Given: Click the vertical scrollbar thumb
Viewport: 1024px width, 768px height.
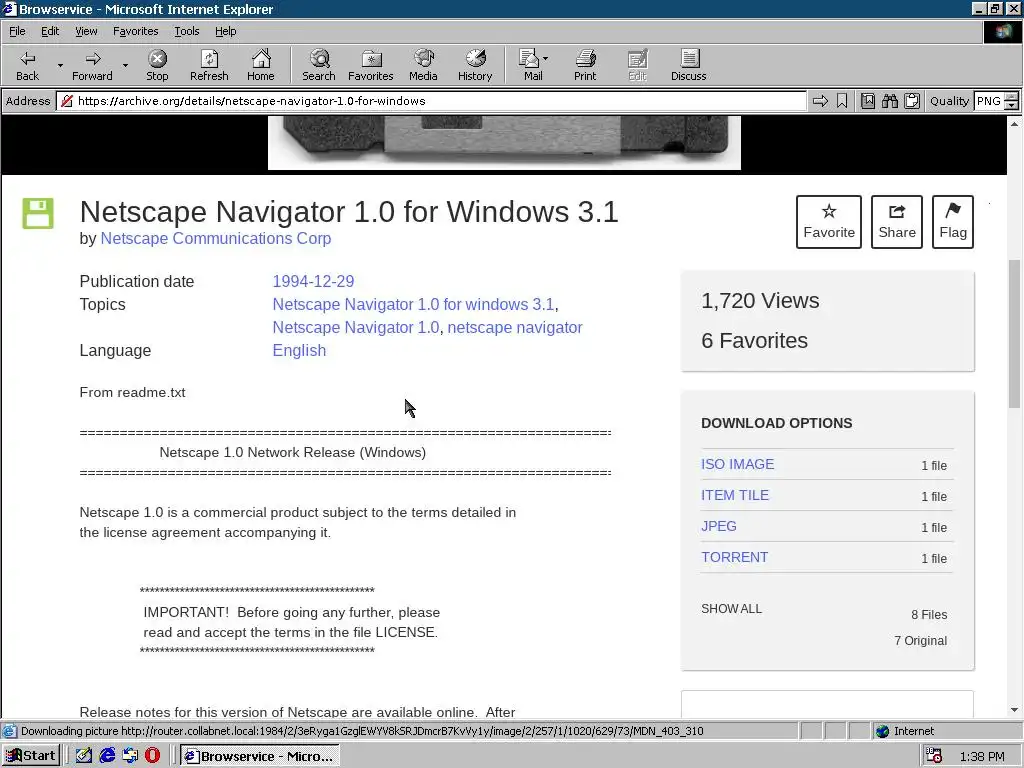Looking at the screenshot, I should point(1014,334).
